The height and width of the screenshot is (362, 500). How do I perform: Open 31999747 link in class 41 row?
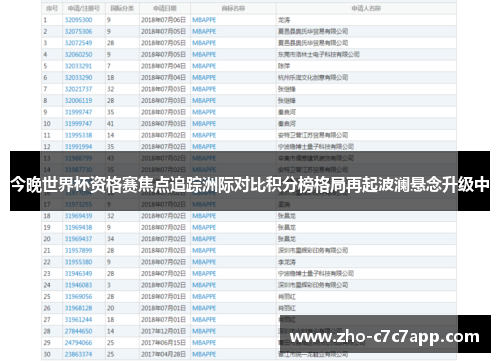click(x=78, y=124)
